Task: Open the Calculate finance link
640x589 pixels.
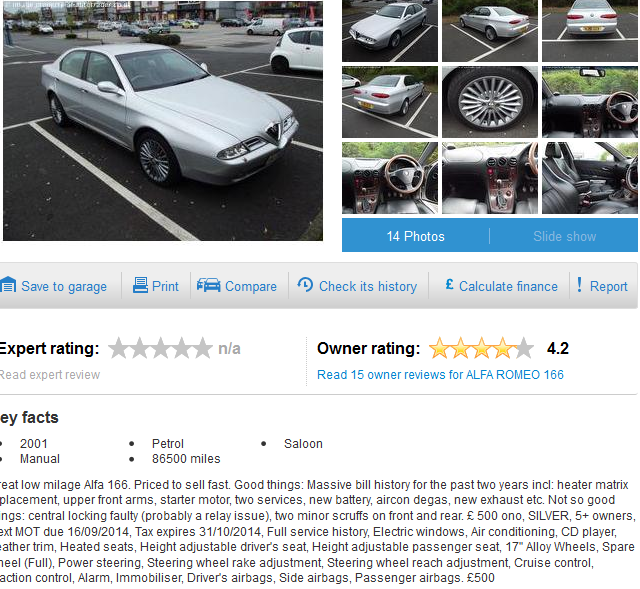Action: (508, 287)
